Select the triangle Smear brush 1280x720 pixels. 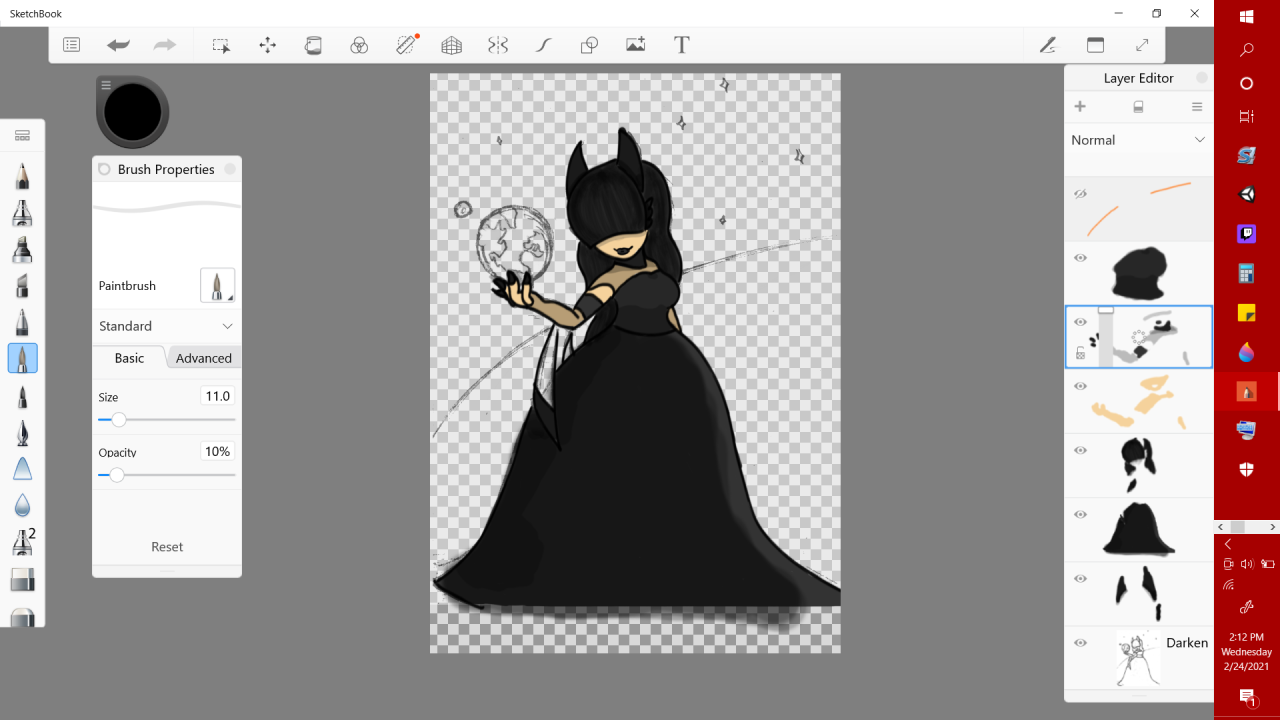pos(22,468)
